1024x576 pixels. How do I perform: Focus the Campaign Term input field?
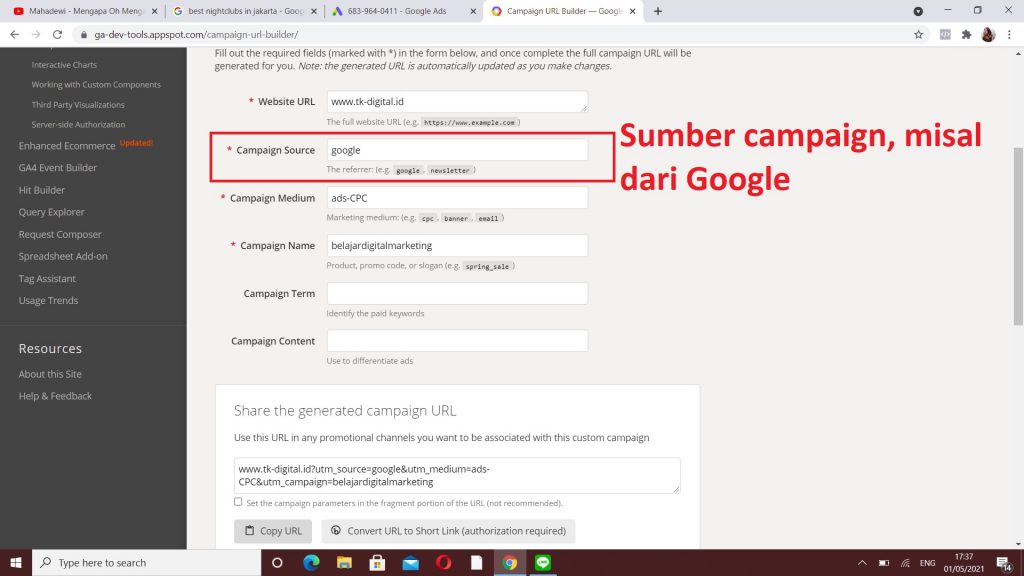(457, 293)
